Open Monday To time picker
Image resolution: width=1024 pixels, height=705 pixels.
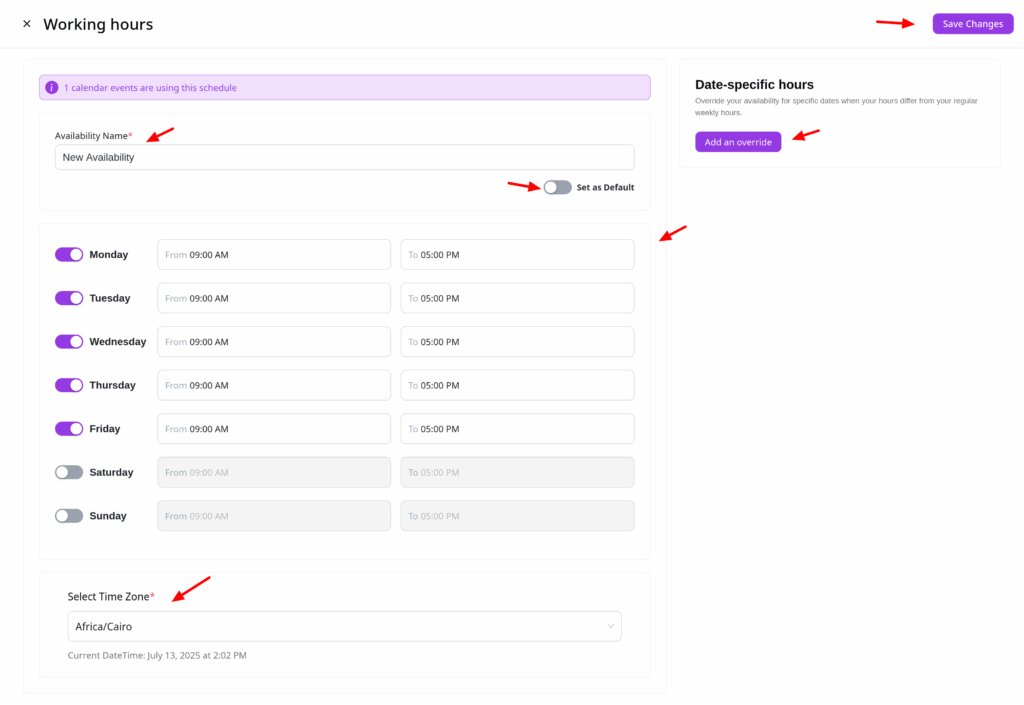[x=517, y=255]
